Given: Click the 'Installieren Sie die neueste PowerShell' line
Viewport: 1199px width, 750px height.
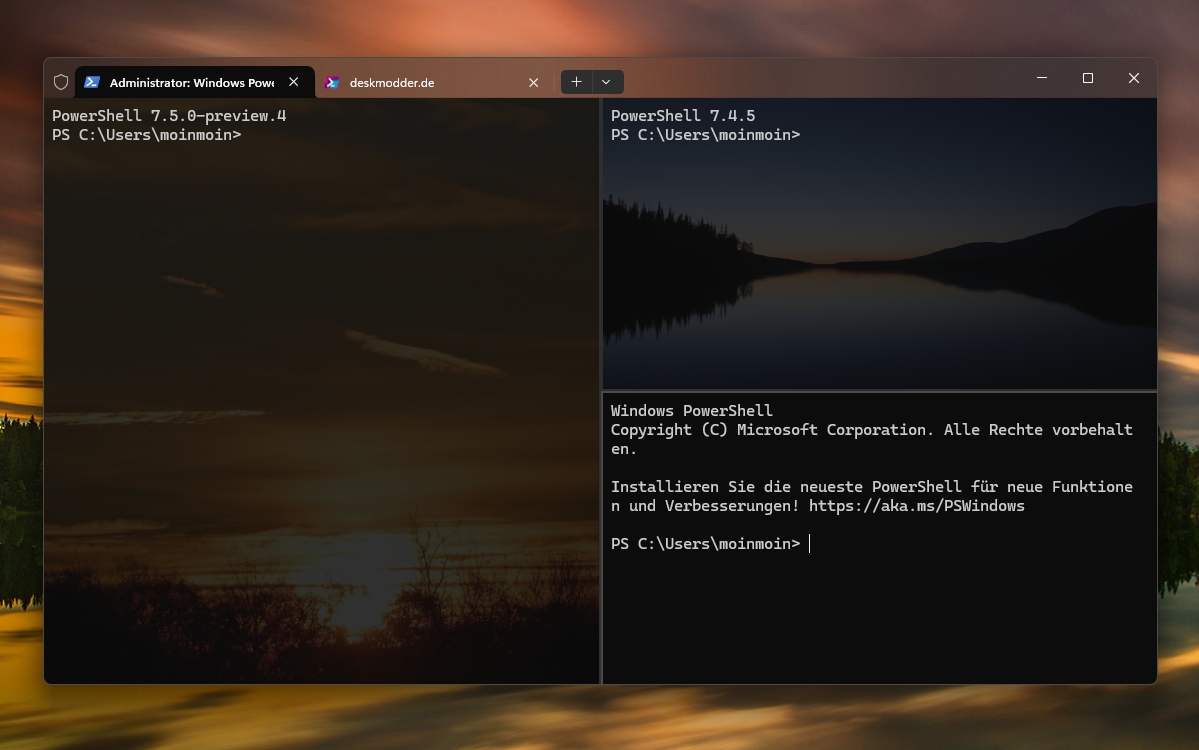Looking at the screenshot, I should [x=872, y=487].
